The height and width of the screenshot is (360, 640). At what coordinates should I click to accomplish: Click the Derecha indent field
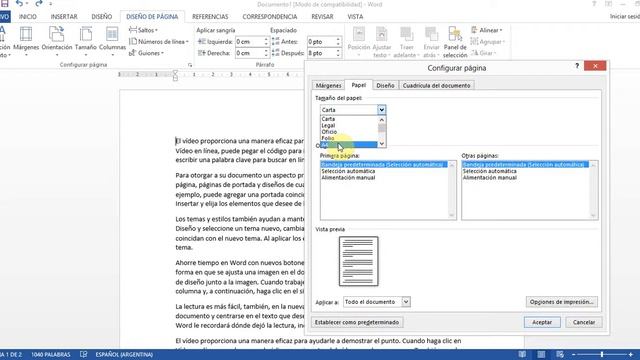(249, 53)
